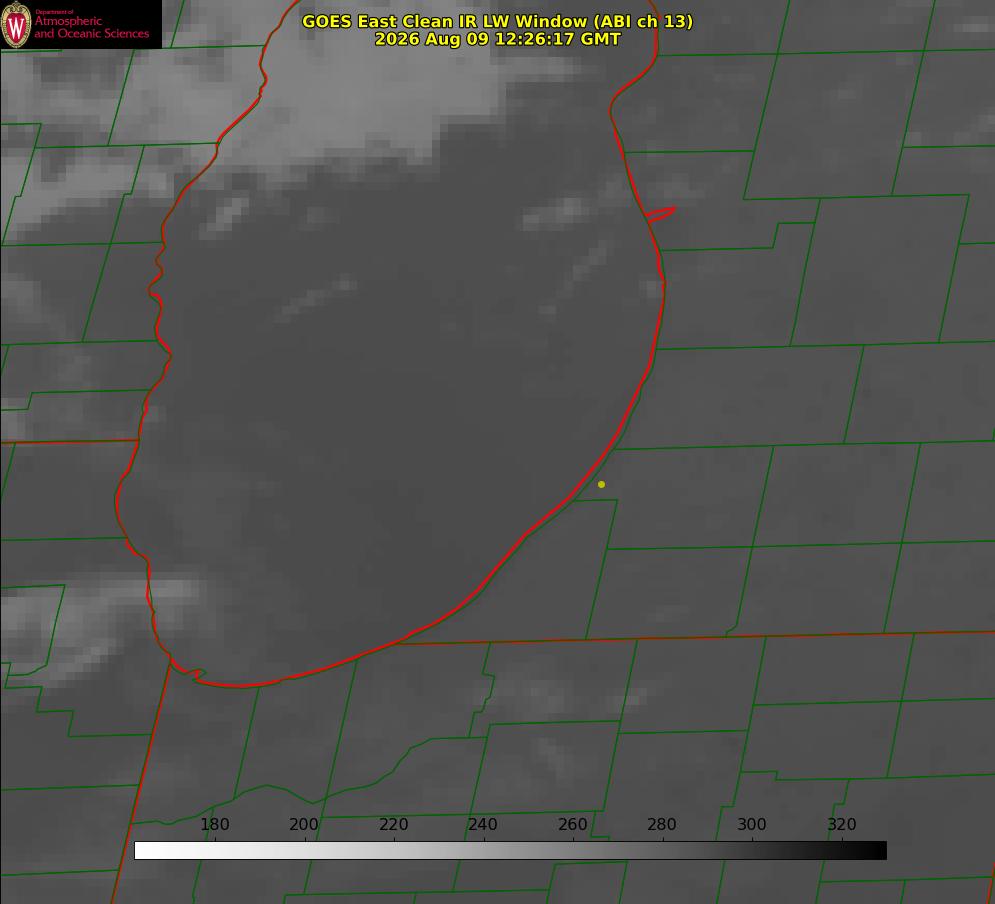The width and height of the screenshot is (995, 904).
Task: Click the University of Wisconsin crest logo
Action: tap(16, 24)
